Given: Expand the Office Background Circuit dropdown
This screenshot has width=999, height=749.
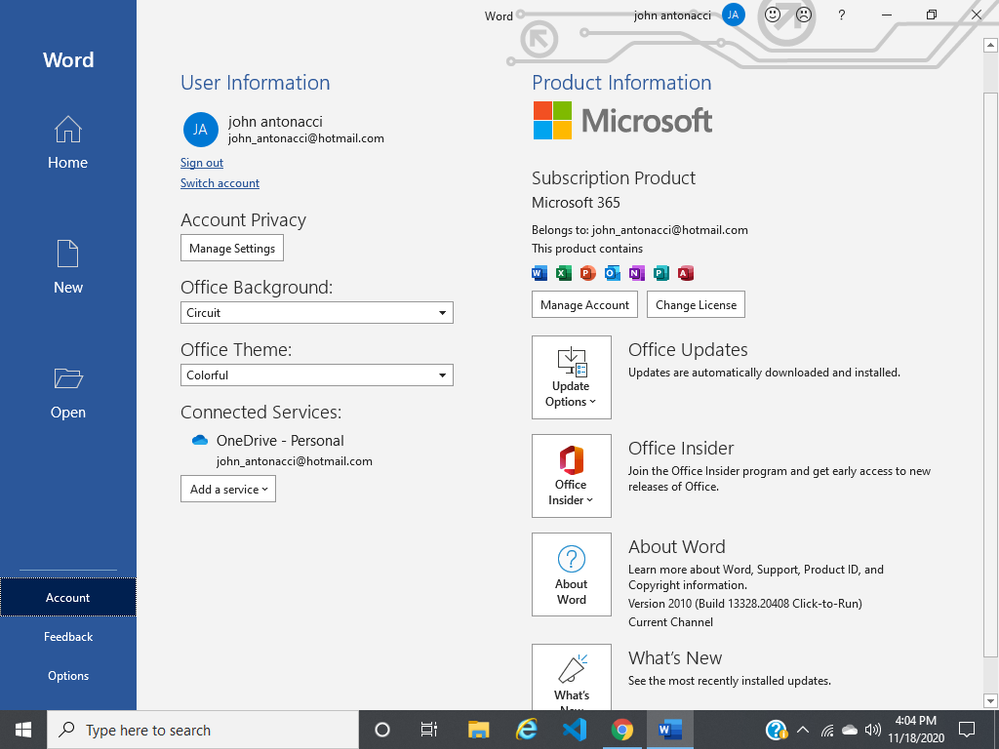Looking at the screenshot, I should pyautogui.click(x=317, y=313).
